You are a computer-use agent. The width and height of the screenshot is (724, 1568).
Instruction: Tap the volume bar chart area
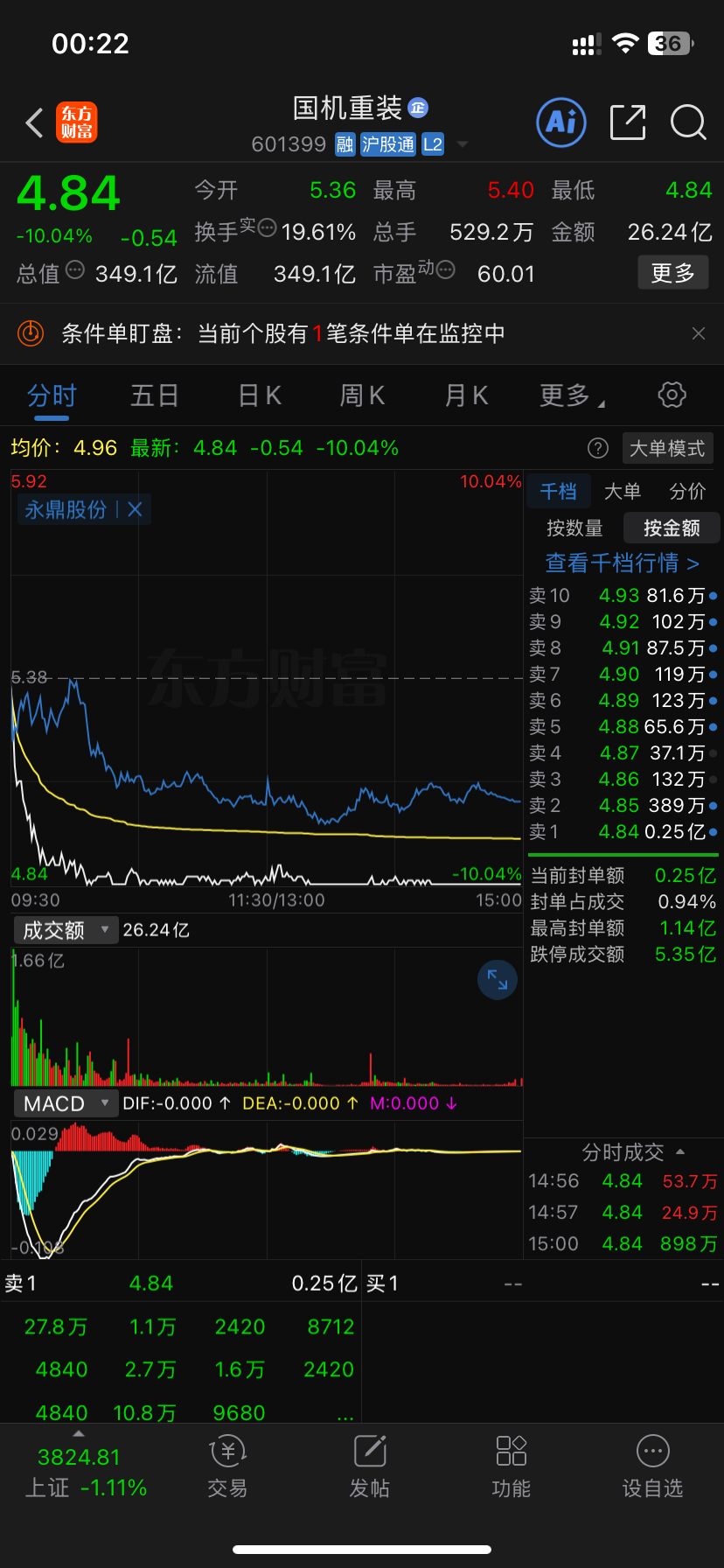(267, 1017)
